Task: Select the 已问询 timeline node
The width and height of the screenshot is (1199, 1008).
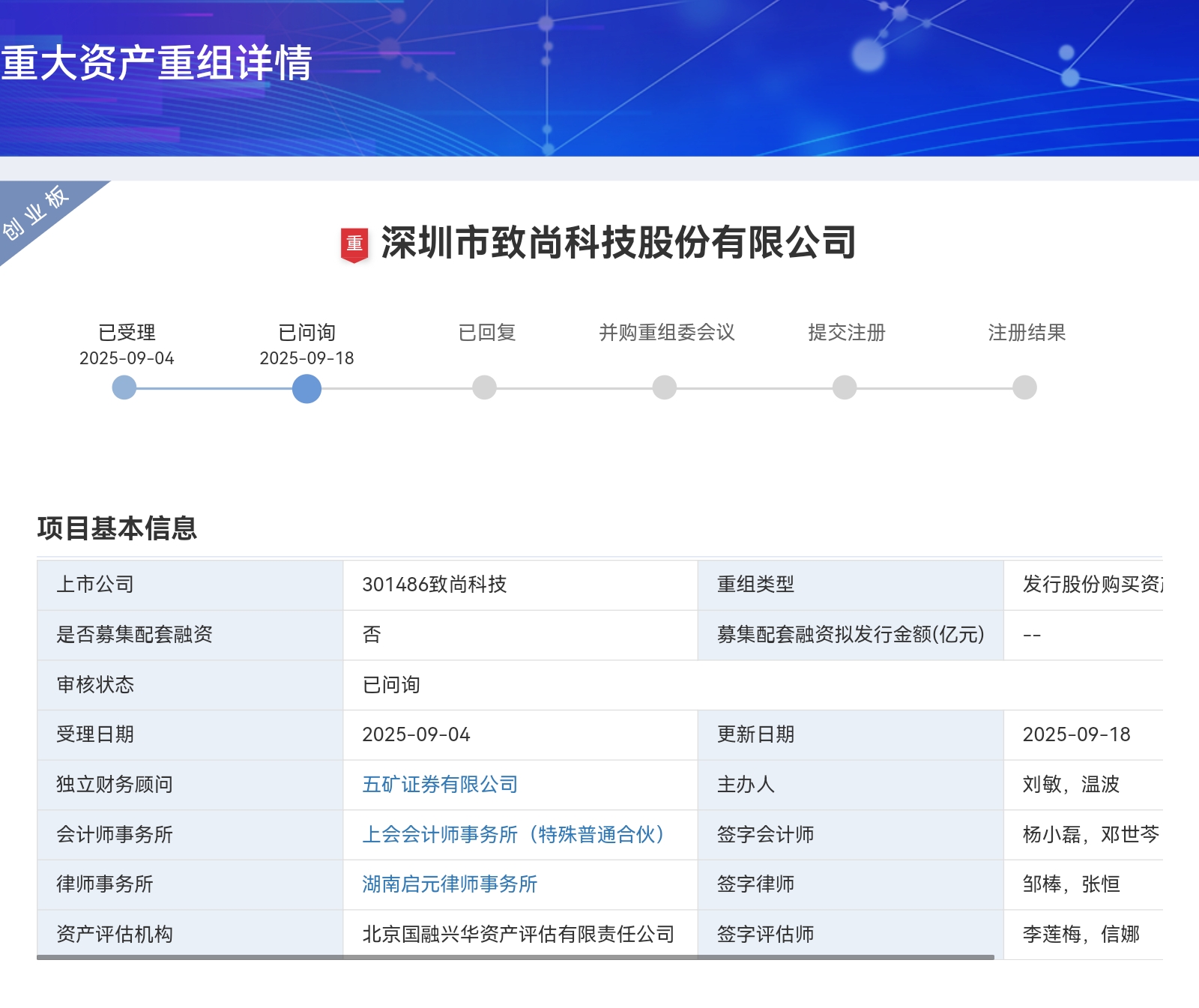Action: point(306,388)
